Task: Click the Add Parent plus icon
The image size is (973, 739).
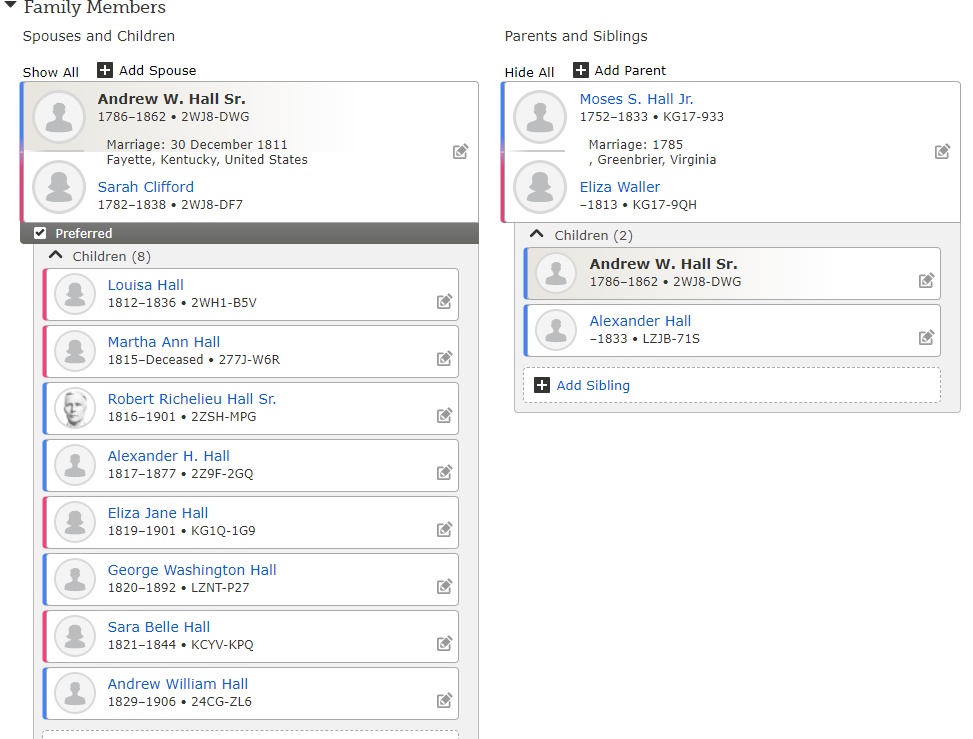Action: [580, 70]
